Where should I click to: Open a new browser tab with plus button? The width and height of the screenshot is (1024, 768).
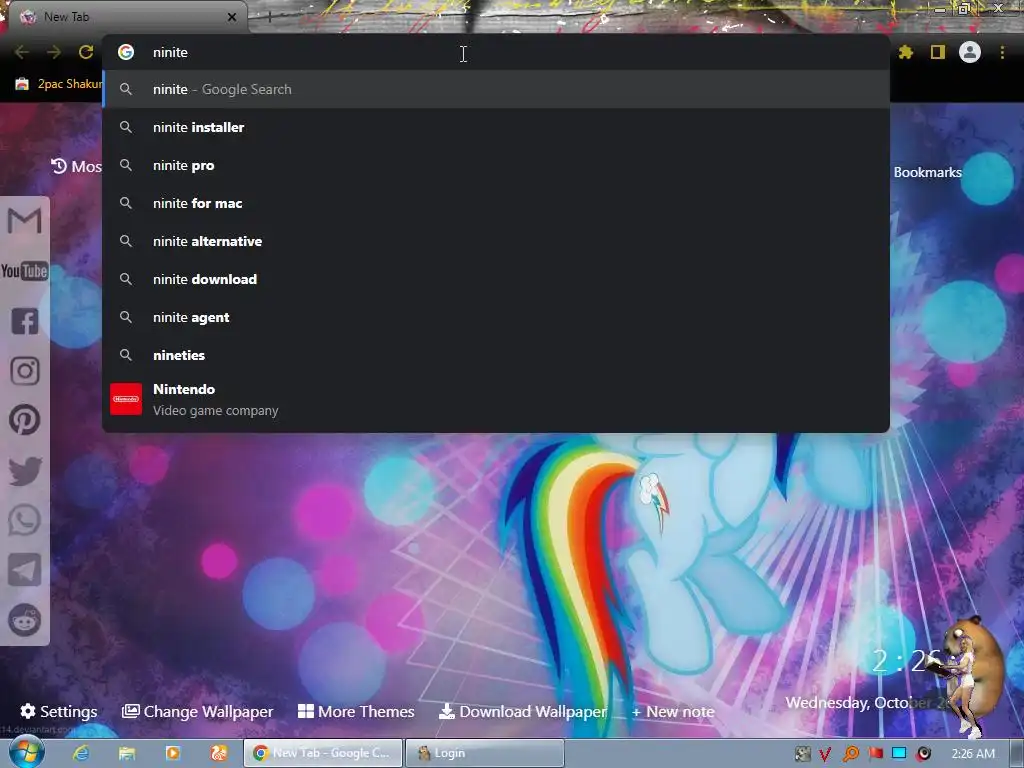[269, 17]
